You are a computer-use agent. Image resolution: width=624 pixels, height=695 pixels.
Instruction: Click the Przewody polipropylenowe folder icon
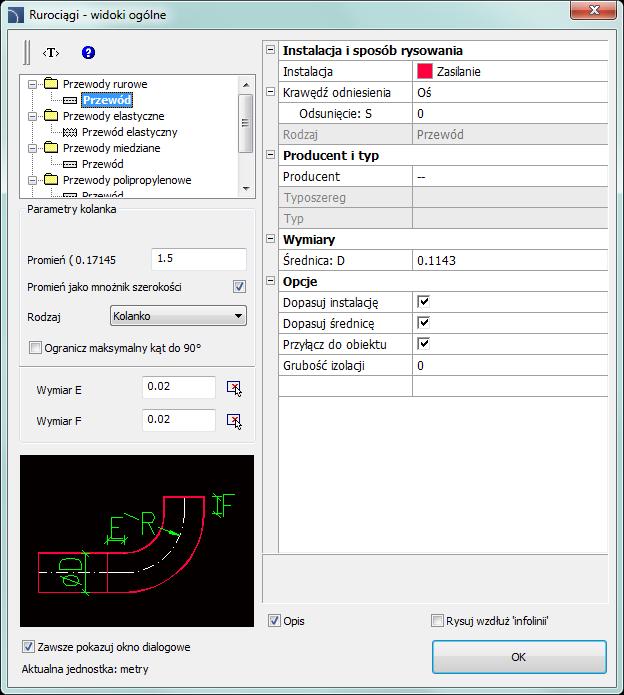51,180
